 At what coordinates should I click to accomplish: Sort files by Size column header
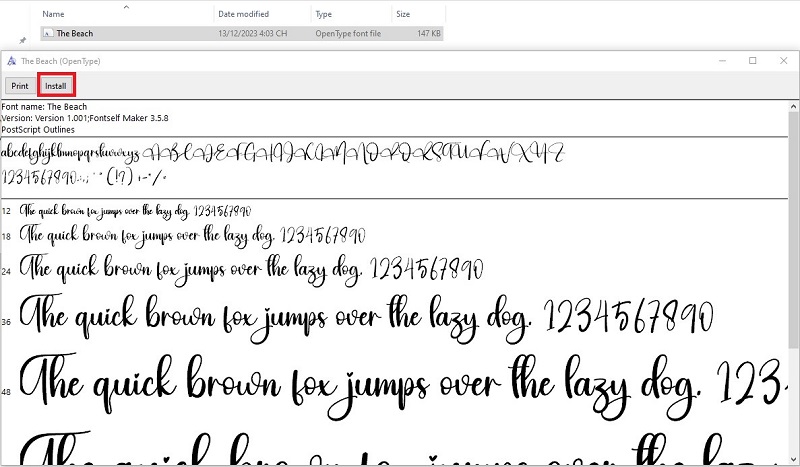403,15
